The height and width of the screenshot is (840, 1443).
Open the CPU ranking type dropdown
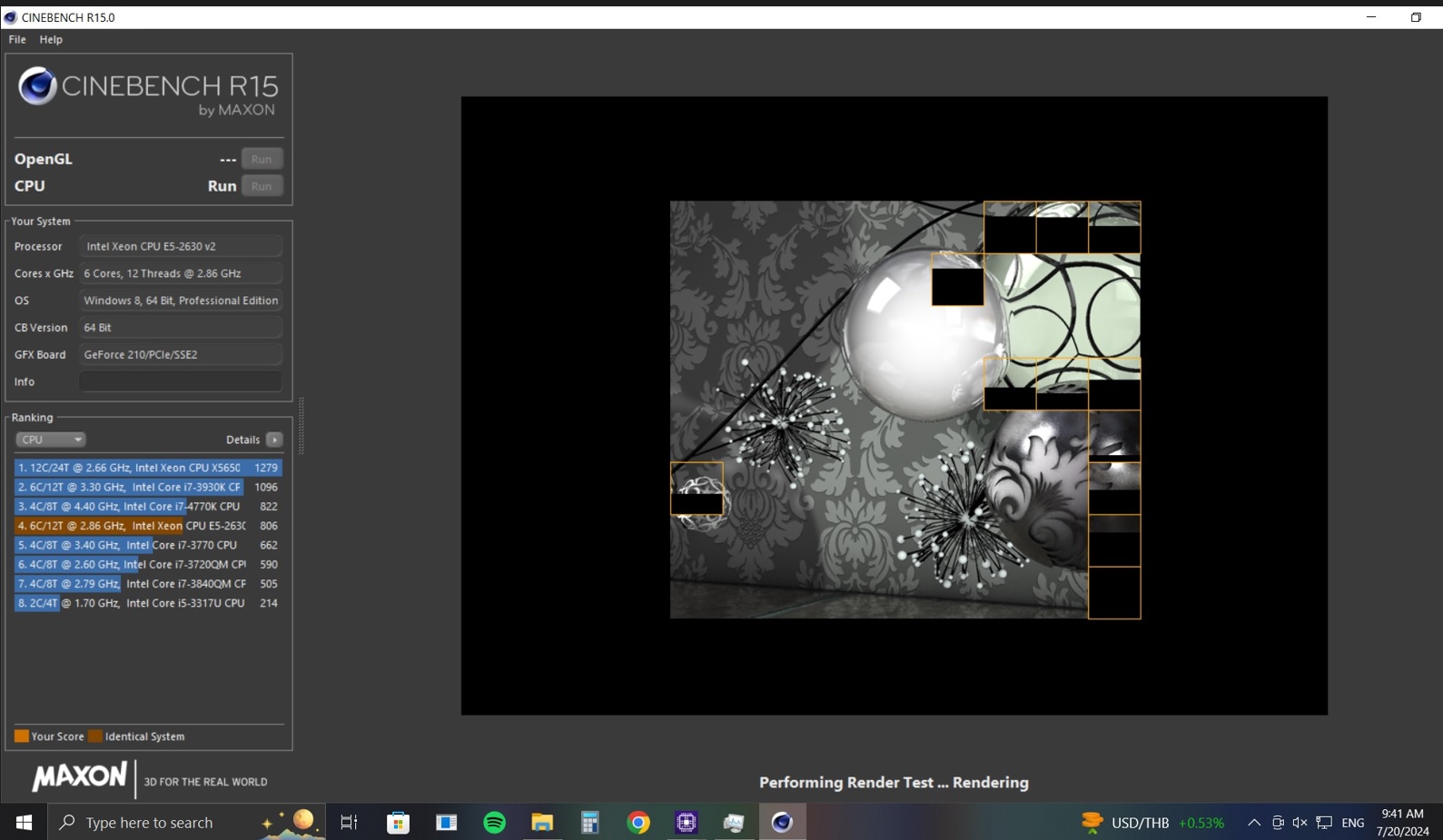[x=50, y=440]
